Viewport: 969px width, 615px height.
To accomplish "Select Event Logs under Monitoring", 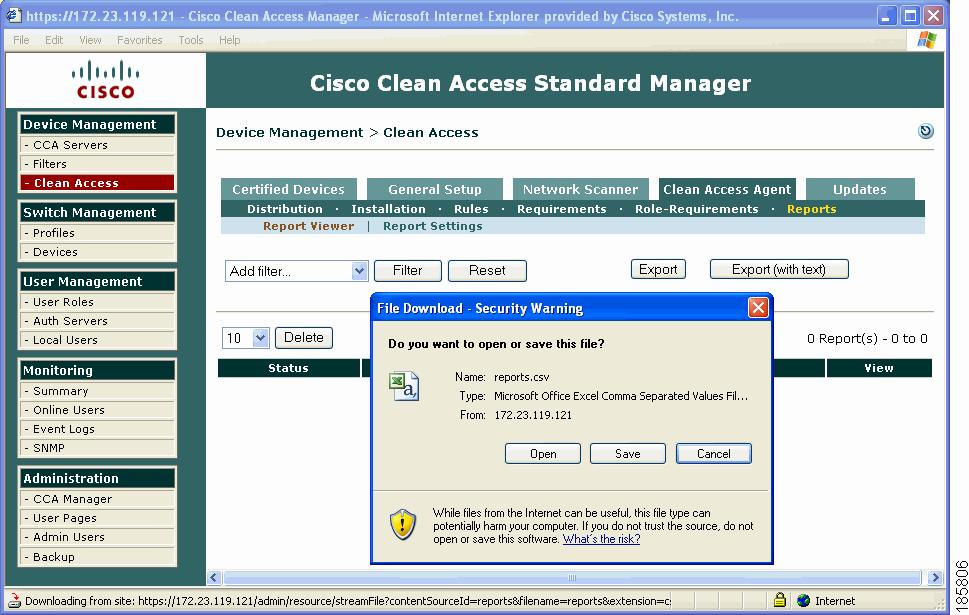I will 66,429.
